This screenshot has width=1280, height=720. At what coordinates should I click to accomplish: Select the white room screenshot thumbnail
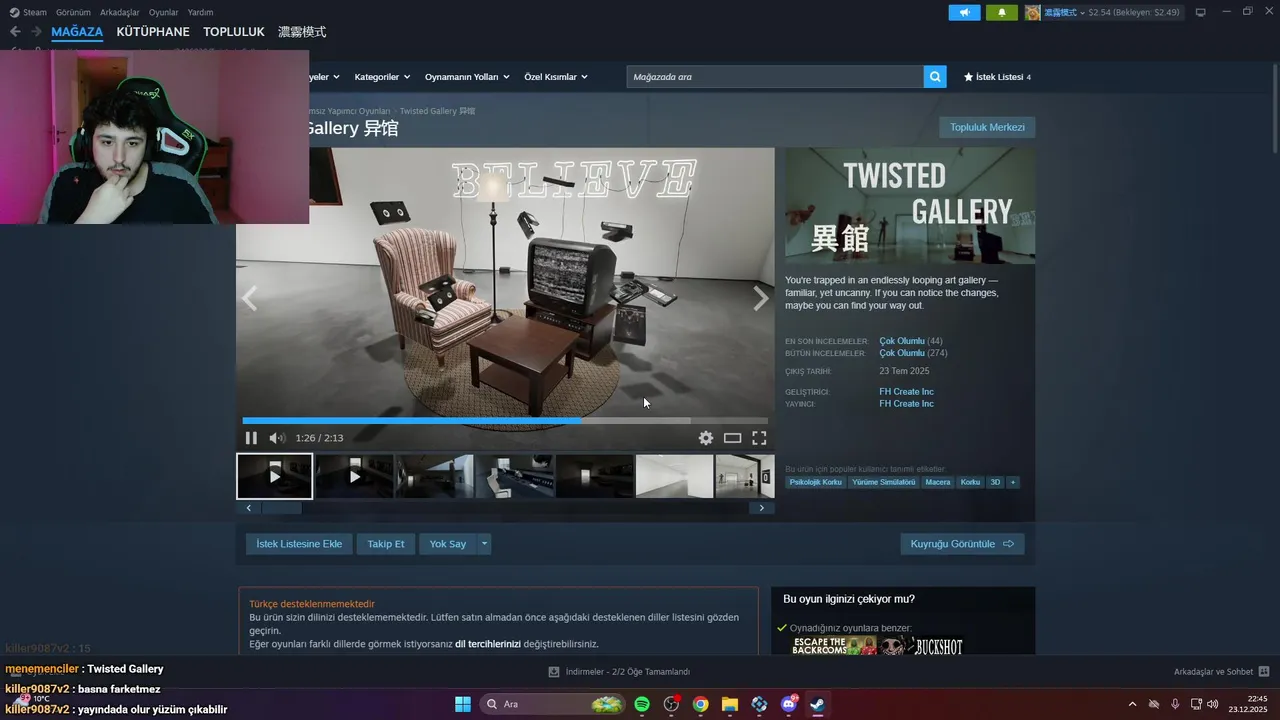pyautogui.click(x=675, y=476)
